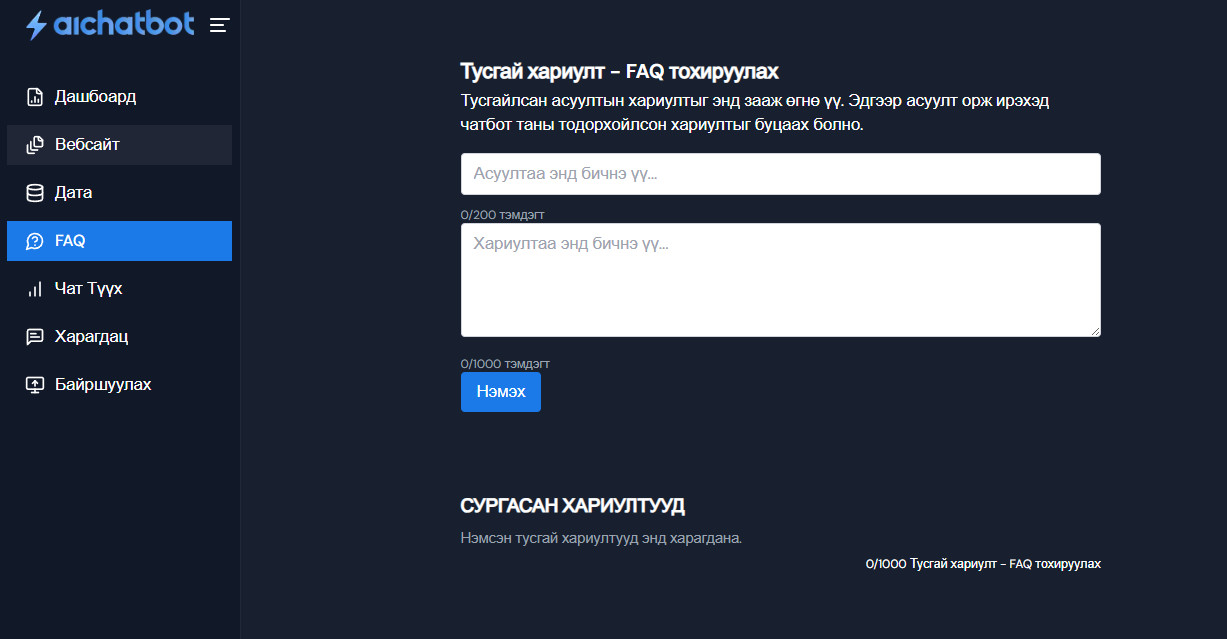
Task: Open Чат Түүх from the sidebar
Action: pyautogui.click(x=88, y=289)
